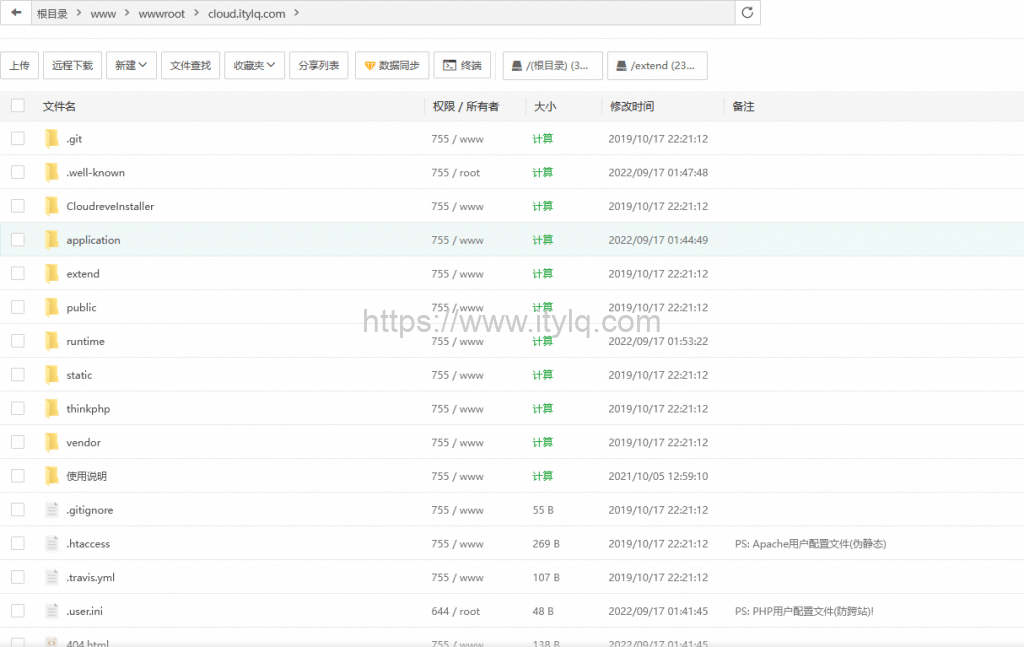Click the vendor folder icon
The height and width of the screenshot is (647, 1024).
53,442
